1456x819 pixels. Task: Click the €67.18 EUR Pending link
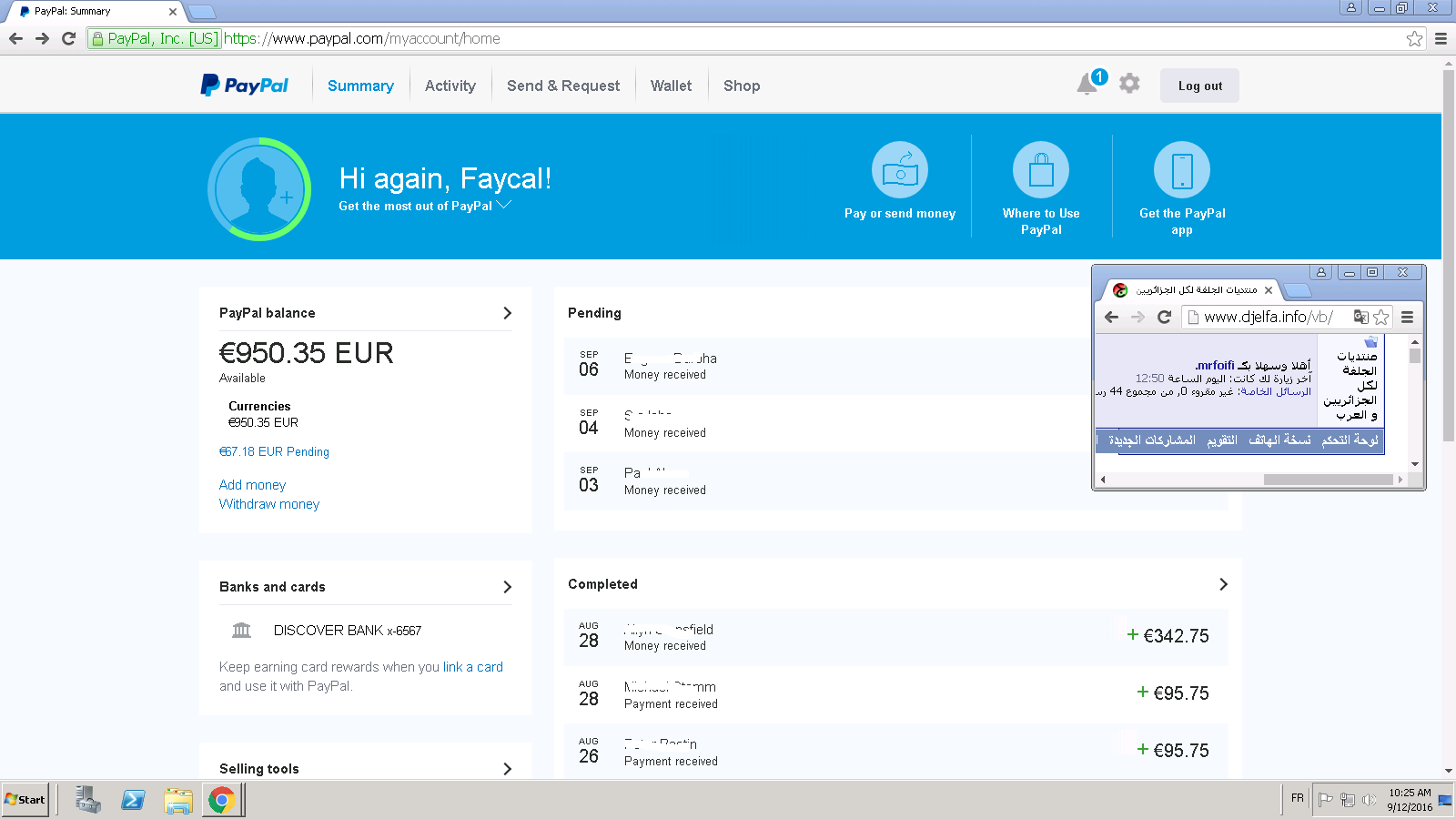(274, 451)
